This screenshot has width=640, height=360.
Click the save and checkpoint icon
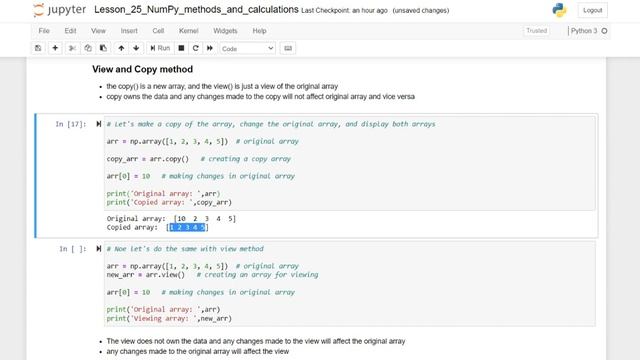click(x=38, y=48)
